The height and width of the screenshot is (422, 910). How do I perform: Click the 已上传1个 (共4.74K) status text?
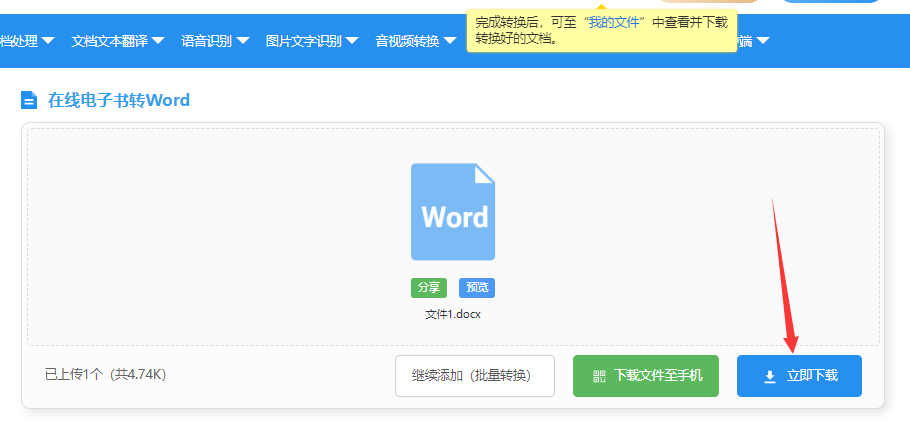coord(106,375)
